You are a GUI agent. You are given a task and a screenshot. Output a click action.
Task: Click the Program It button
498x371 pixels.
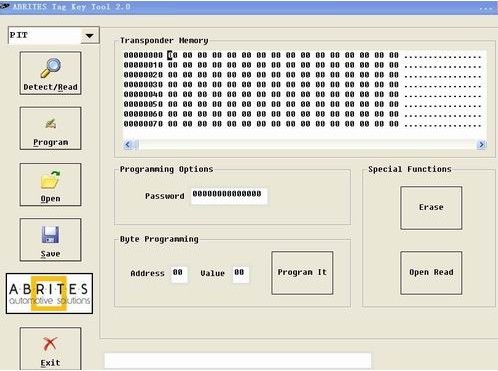[x=302, y=273]
